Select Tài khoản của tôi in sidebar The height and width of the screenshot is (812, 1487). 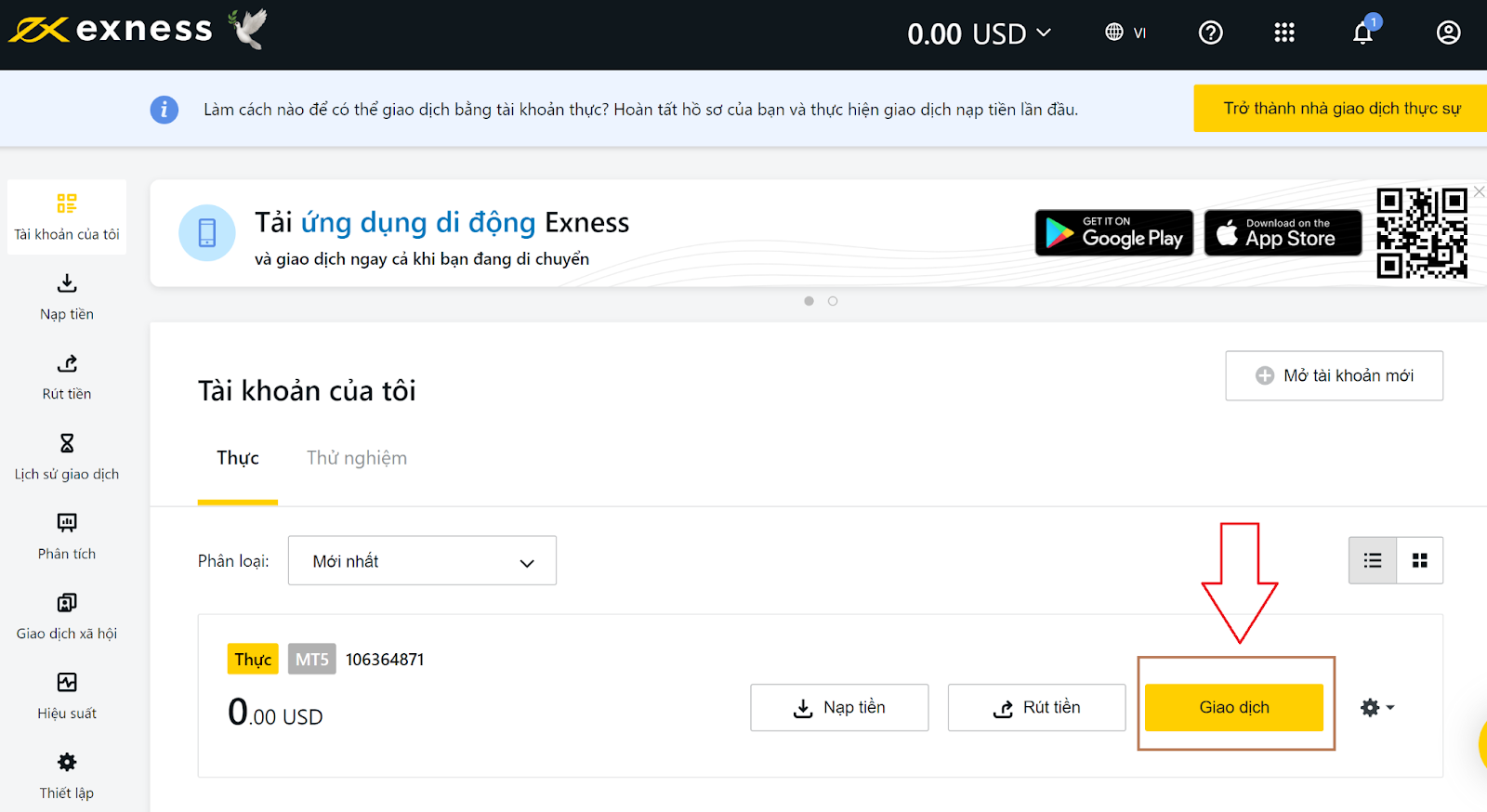click(x=67, y=217)
